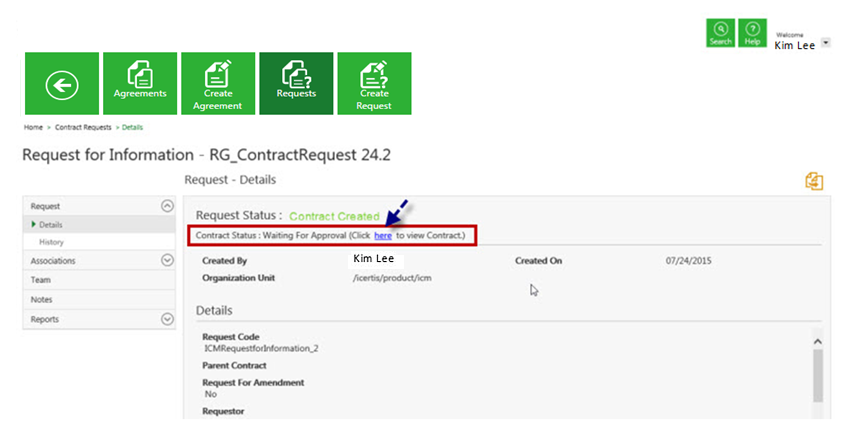The height and width of the screenshot is (438, 850).
Task: Select the Create Agreement tile
Action: point(217,83)
